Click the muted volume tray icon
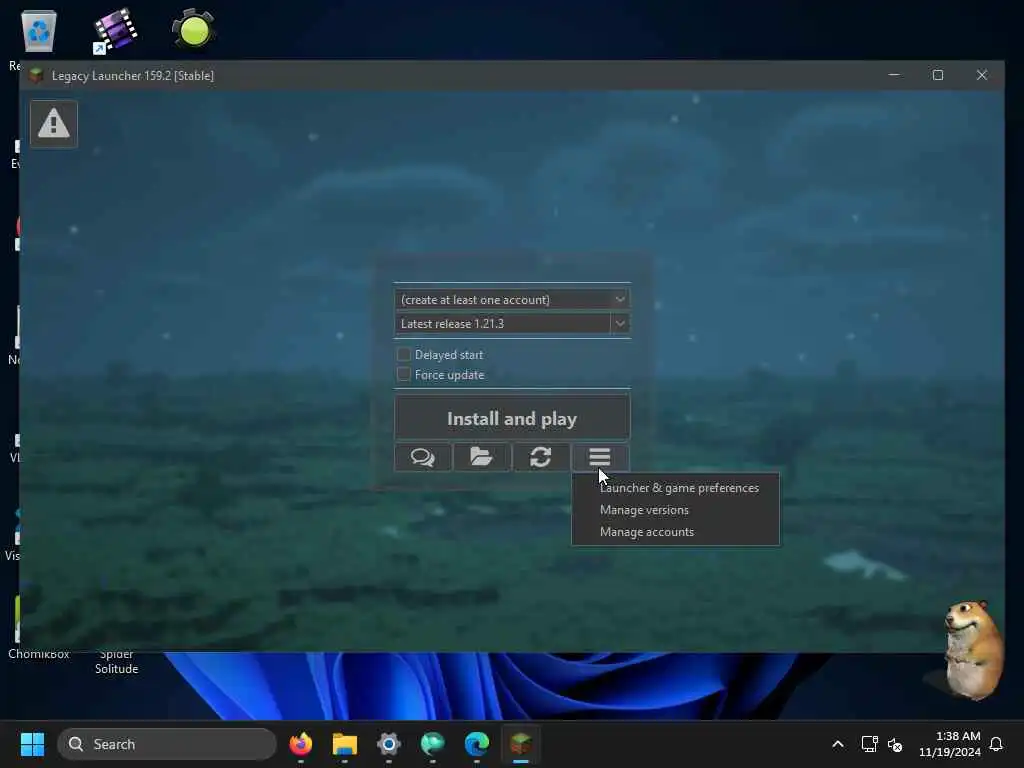This screenshot has height=768, width=1024. [x=895, y=744]
